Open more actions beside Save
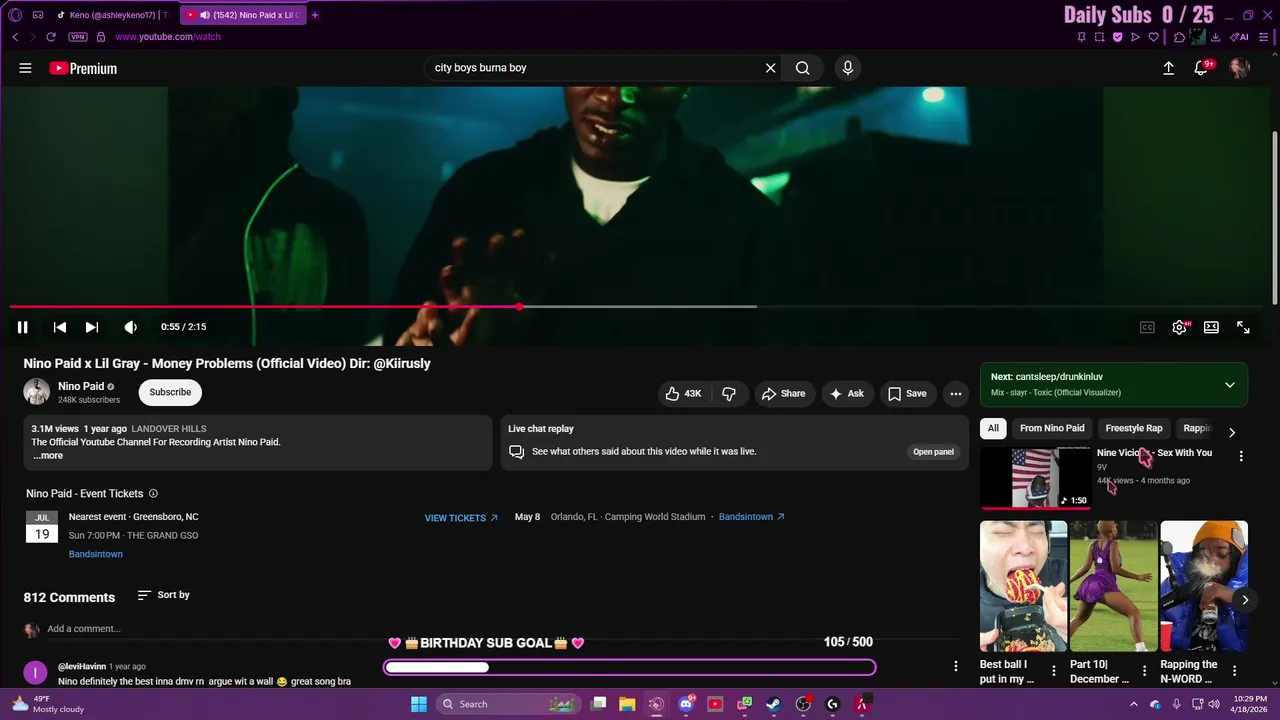The height and width of the screenshot is (720, 1280). [955, 394]
